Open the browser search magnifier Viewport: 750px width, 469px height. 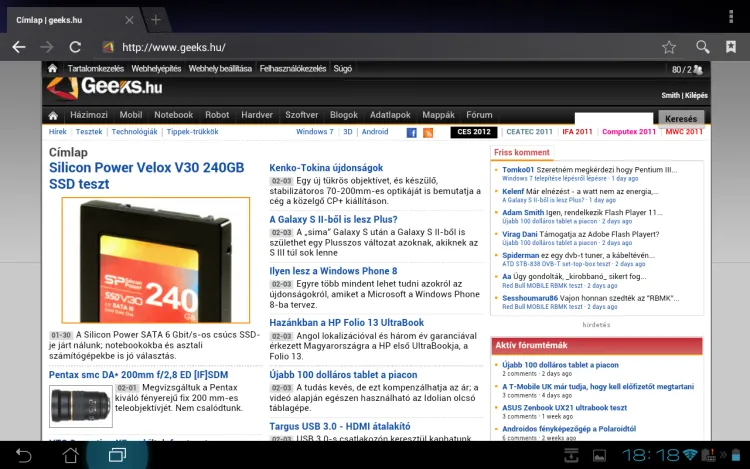(703, 47)
